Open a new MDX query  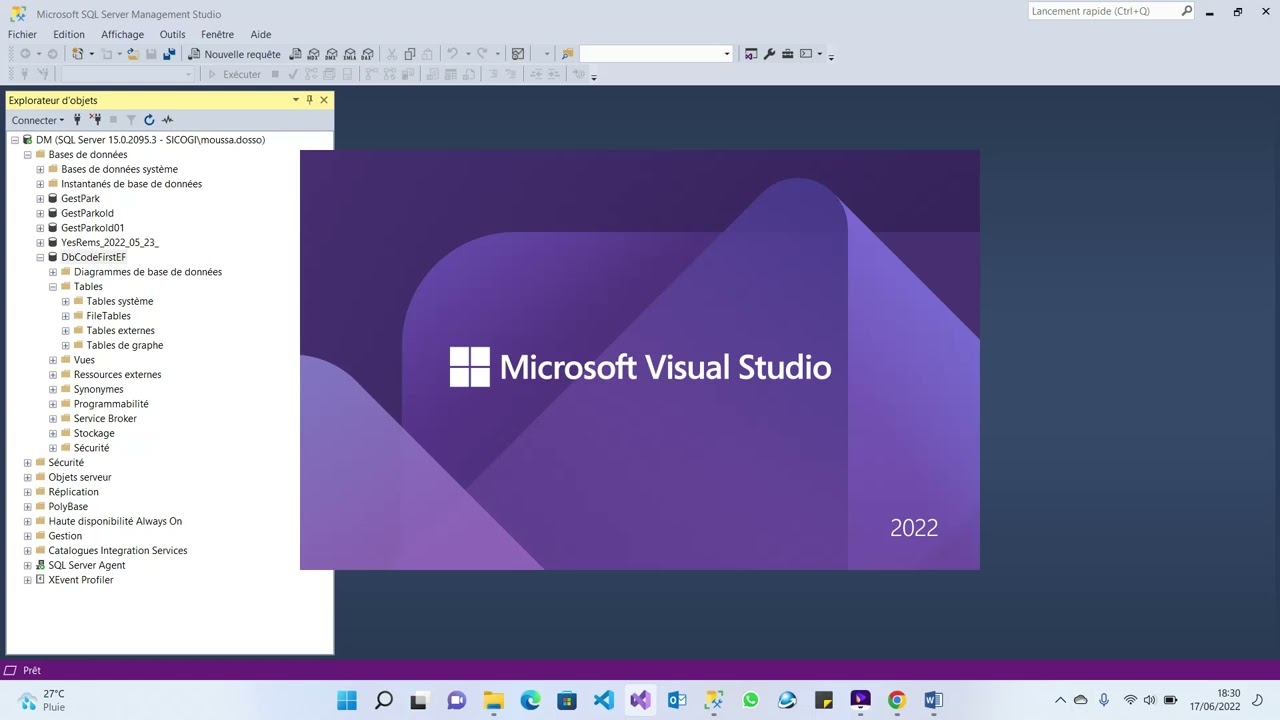[x=313, y=54]
